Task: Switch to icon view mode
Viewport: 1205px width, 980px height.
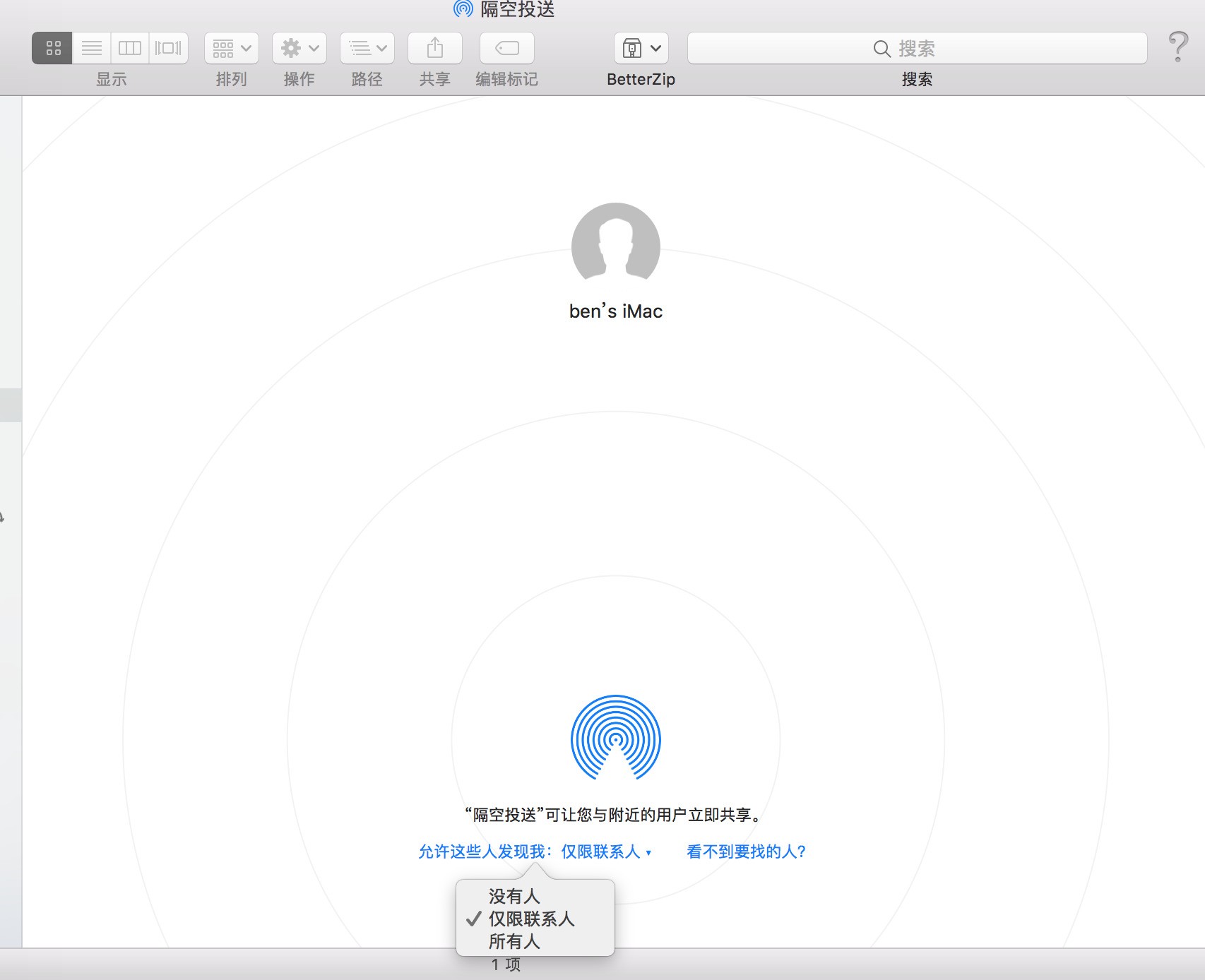Action: (x=53, y=48)
